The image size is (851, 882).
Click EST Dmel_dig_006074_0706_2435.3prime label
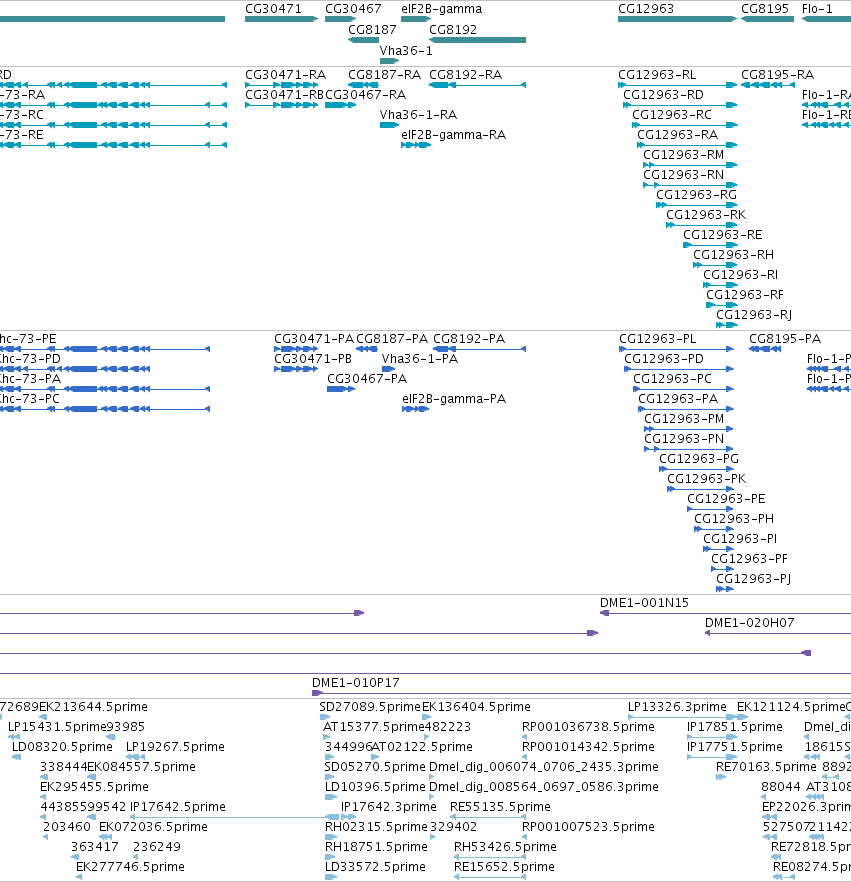pos(544,767)
